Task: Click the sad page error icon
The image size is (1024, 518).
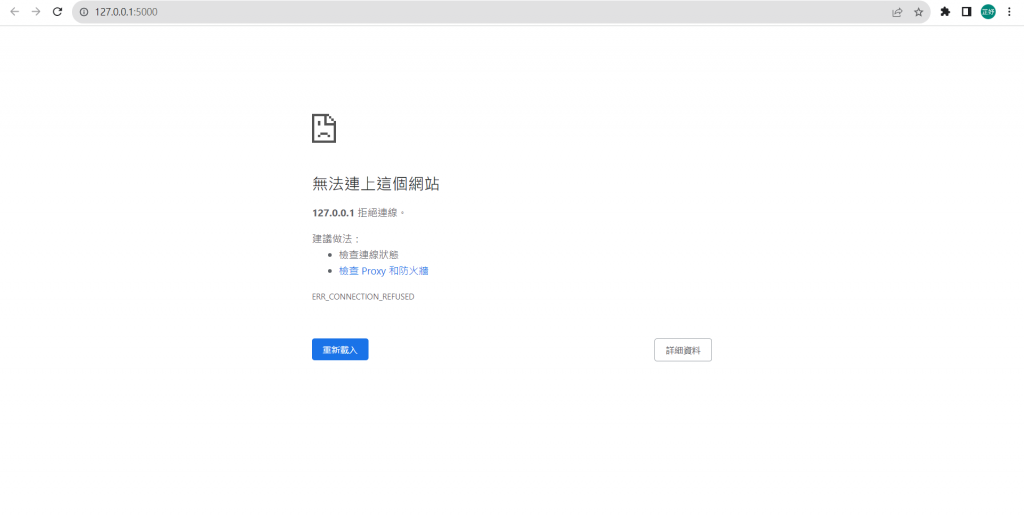Action: (x=324, y=128)
